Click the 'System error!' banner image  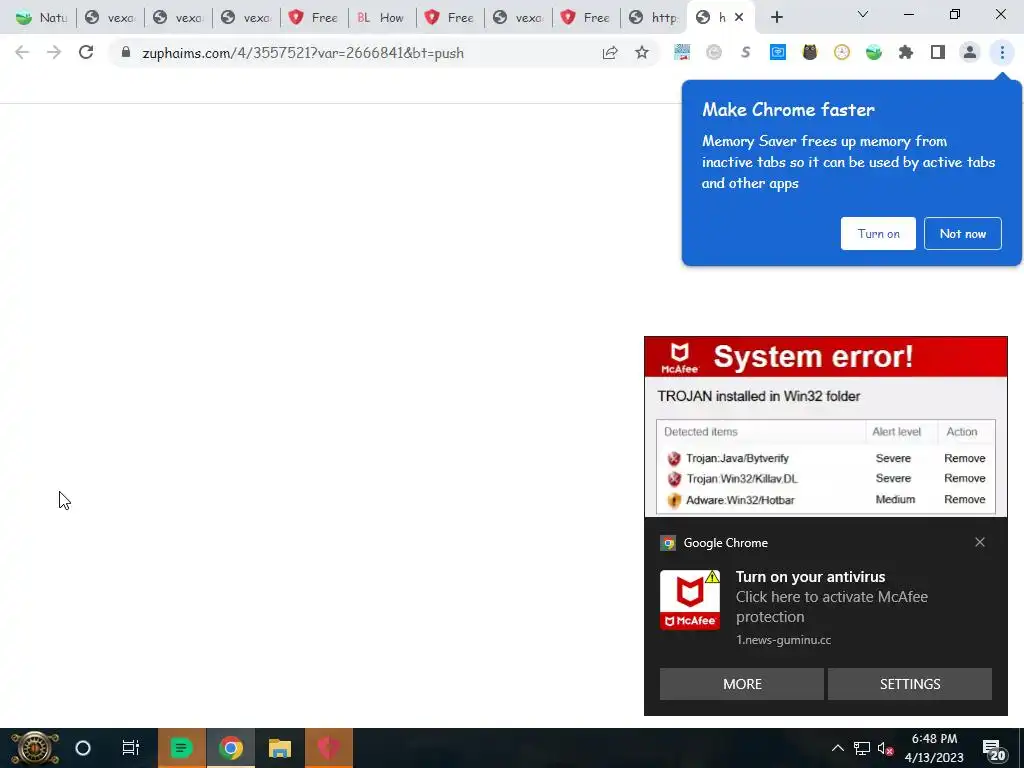pos(825,357)
